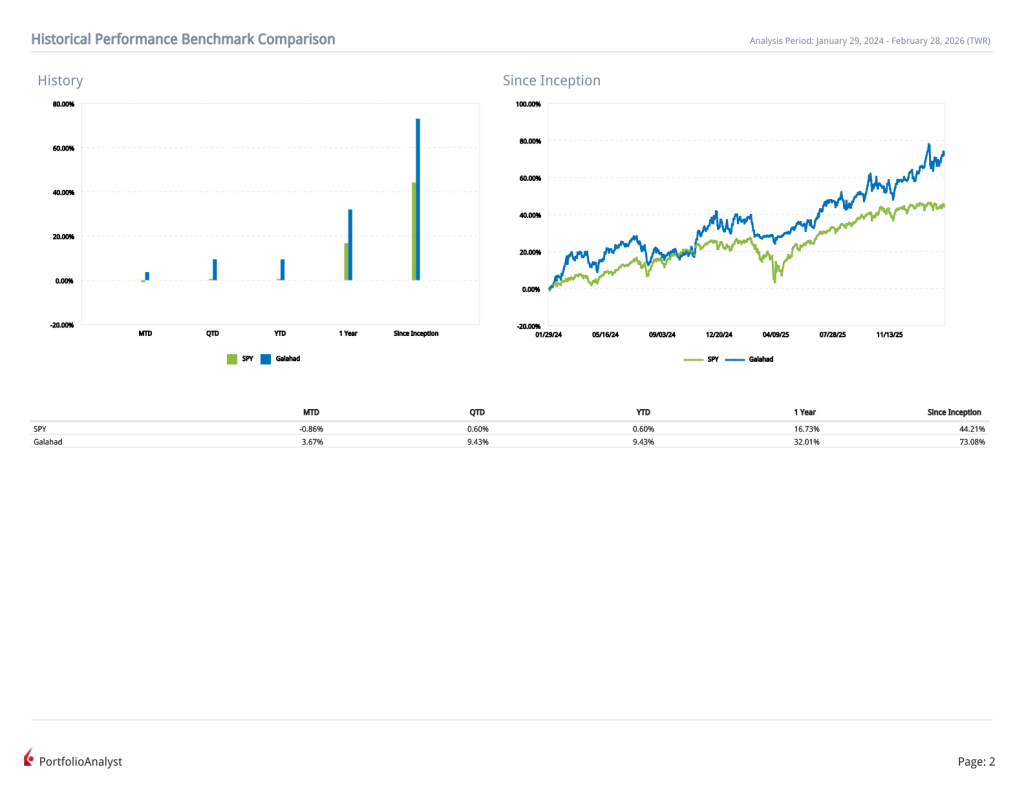Click the MTD column header in table
Viewport: 1024px width, 791px height.
(312, 413)
